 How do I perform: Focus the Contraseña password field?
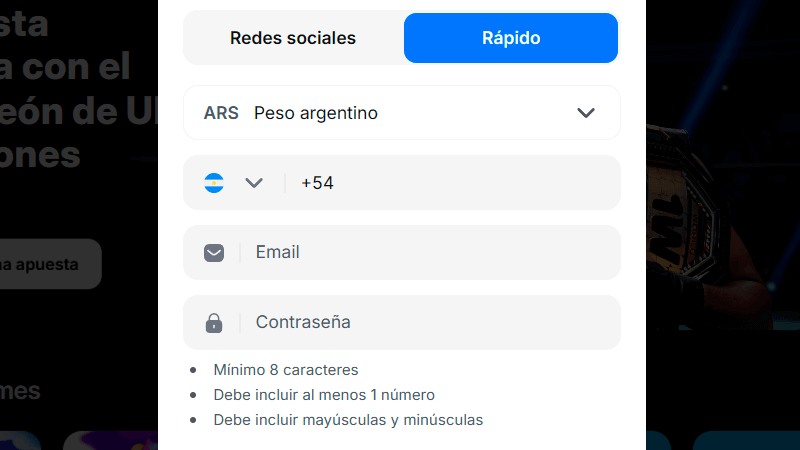(430, 323)
